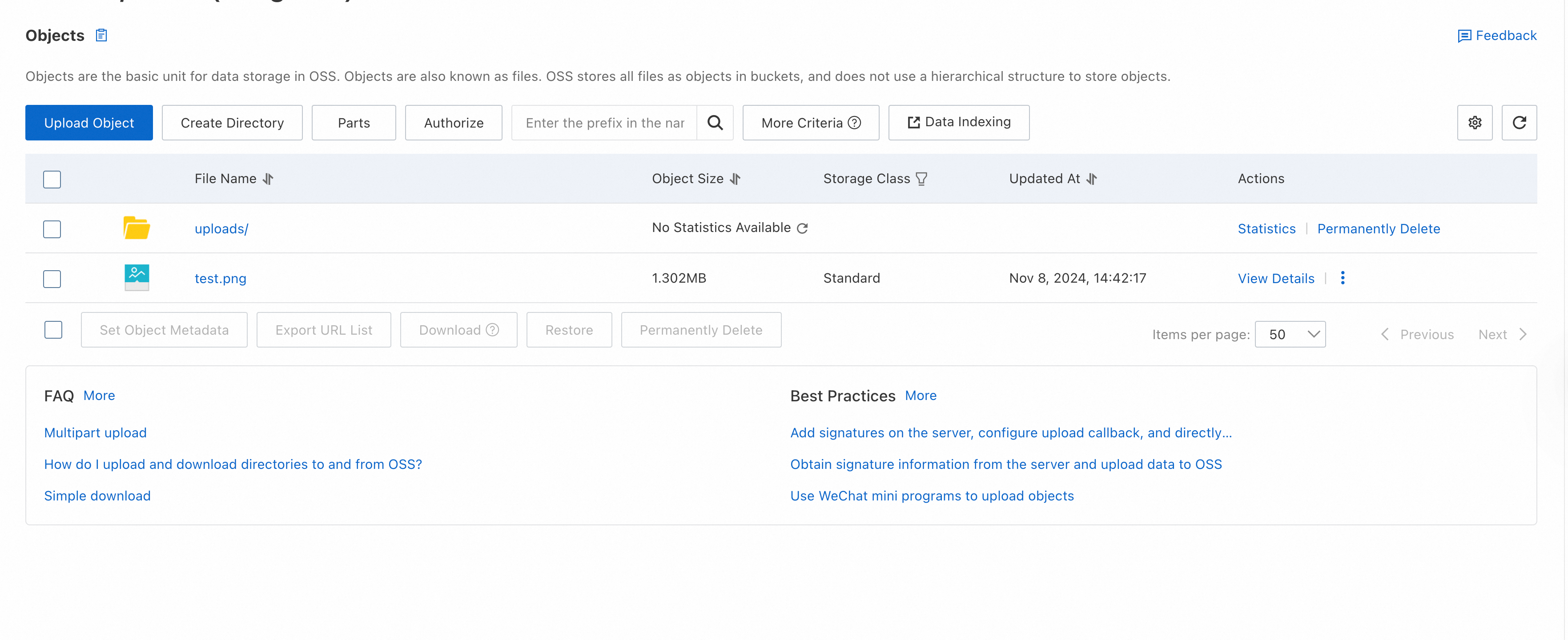
Task: Click the Create Directory button
Action: point(232,123)
